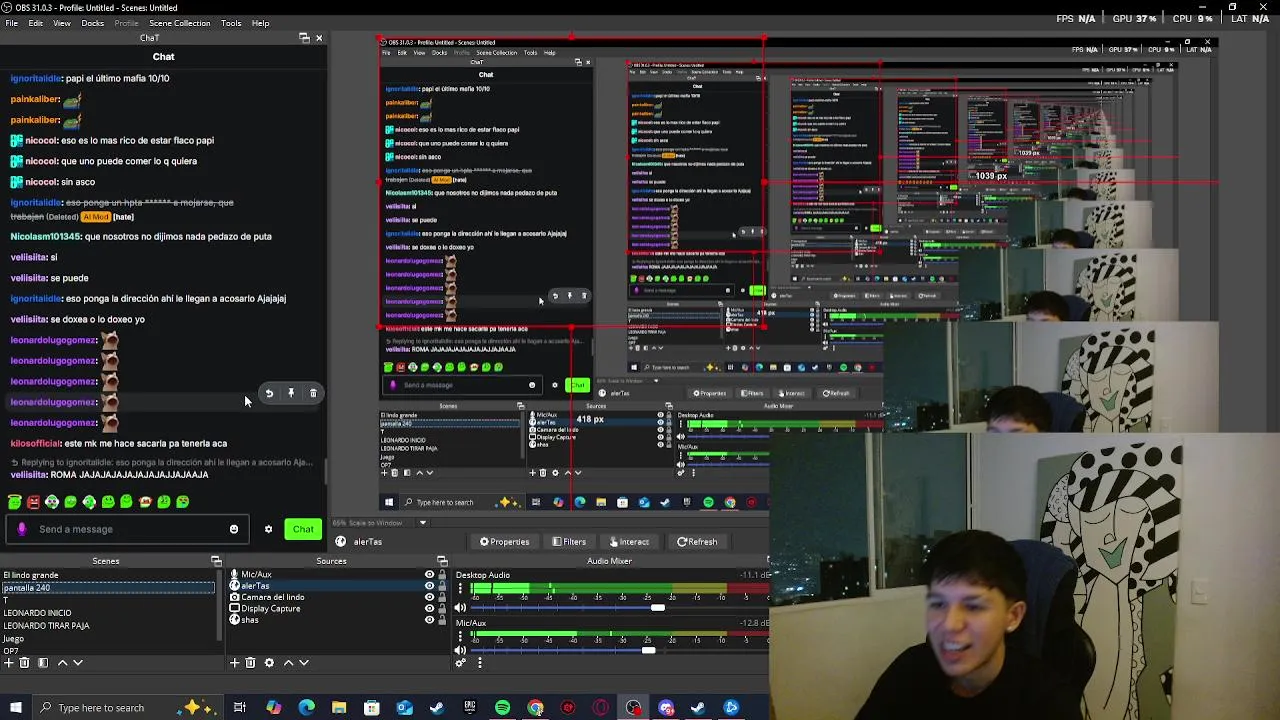Open File Explorer from the taskbar
Image resolution: width=1280 pixels, height=720 pixels.
pyautogui.click(x=339, y=708)
